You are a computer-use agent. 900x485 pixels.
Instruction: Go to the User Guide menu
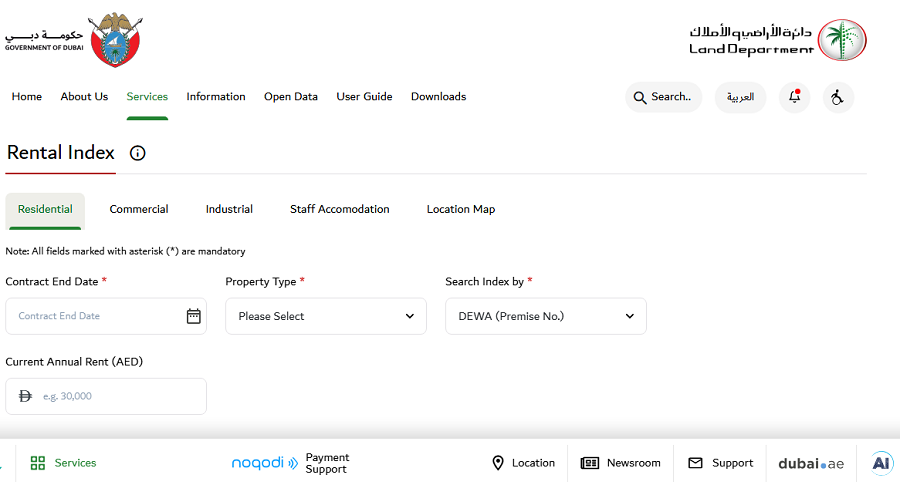pos(364,97)
